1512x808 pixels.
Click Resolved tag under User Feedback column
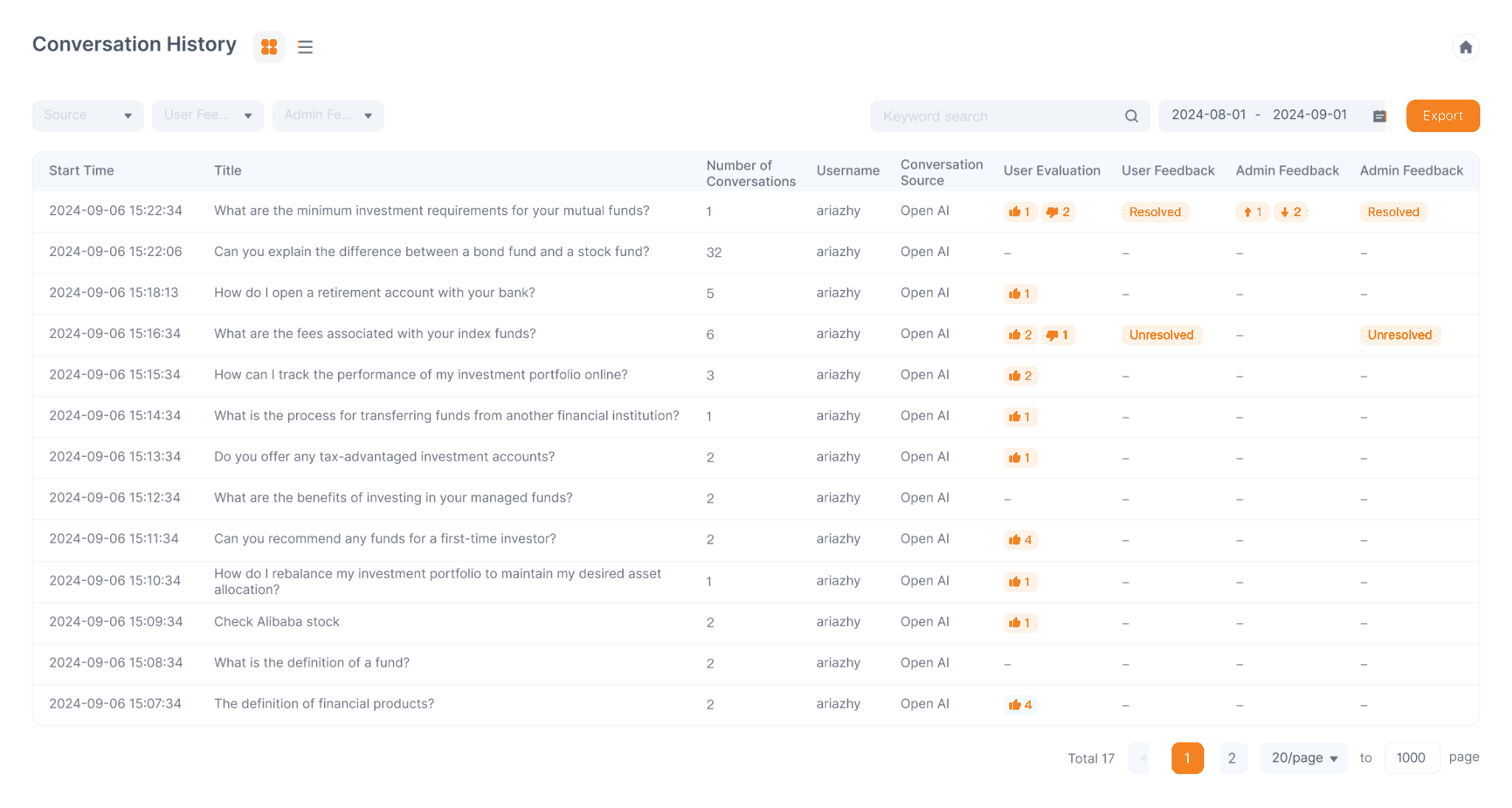point(1155,213)
